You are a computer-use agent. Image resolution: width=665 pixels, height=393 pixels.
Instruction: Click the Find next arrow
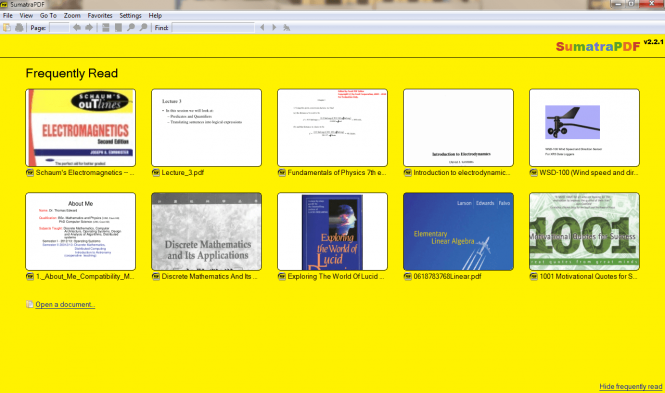pyautogui.click(x=274, y=28)
